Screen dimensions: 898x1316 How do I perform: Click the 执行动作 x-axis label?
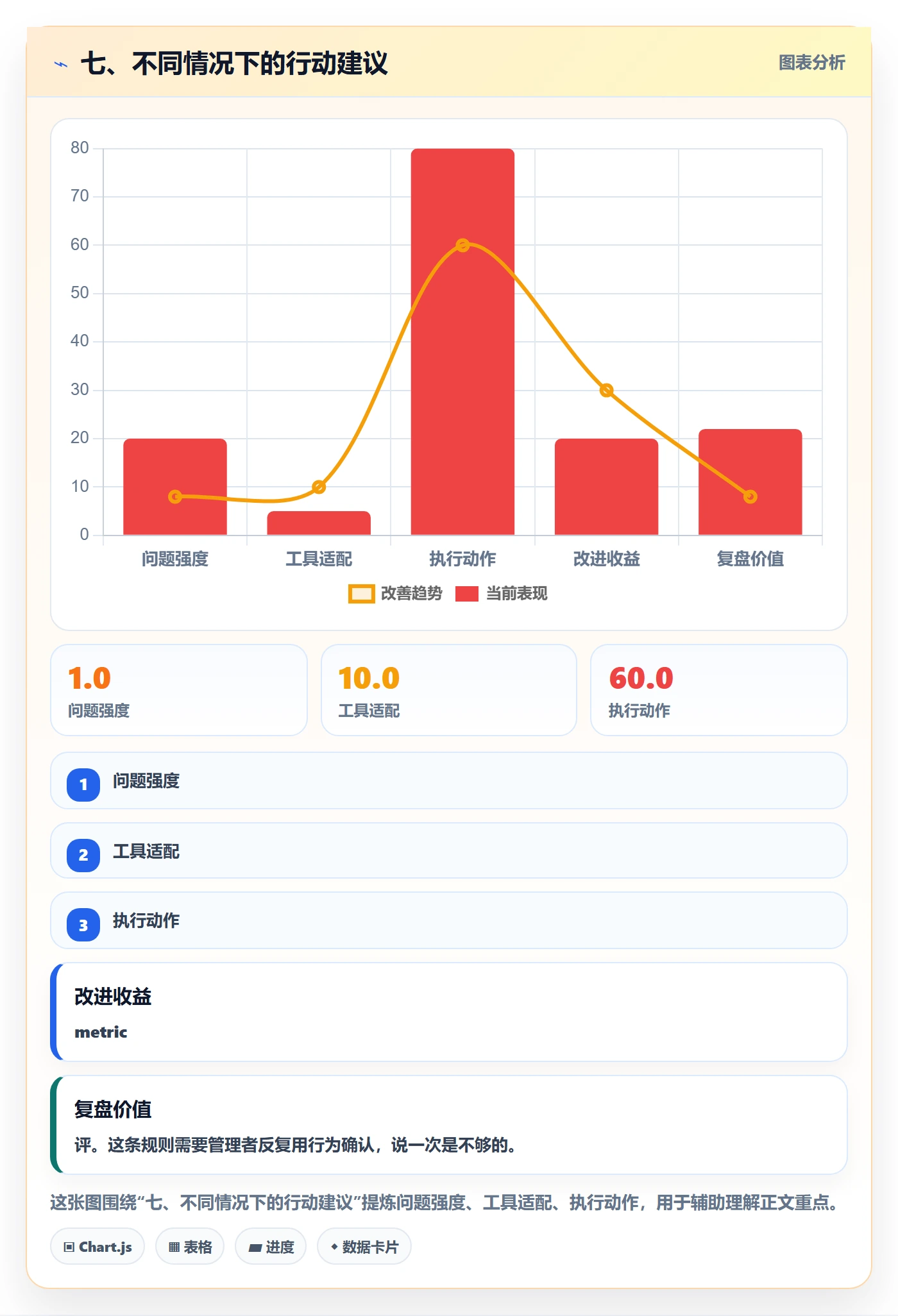coord(462,559)
